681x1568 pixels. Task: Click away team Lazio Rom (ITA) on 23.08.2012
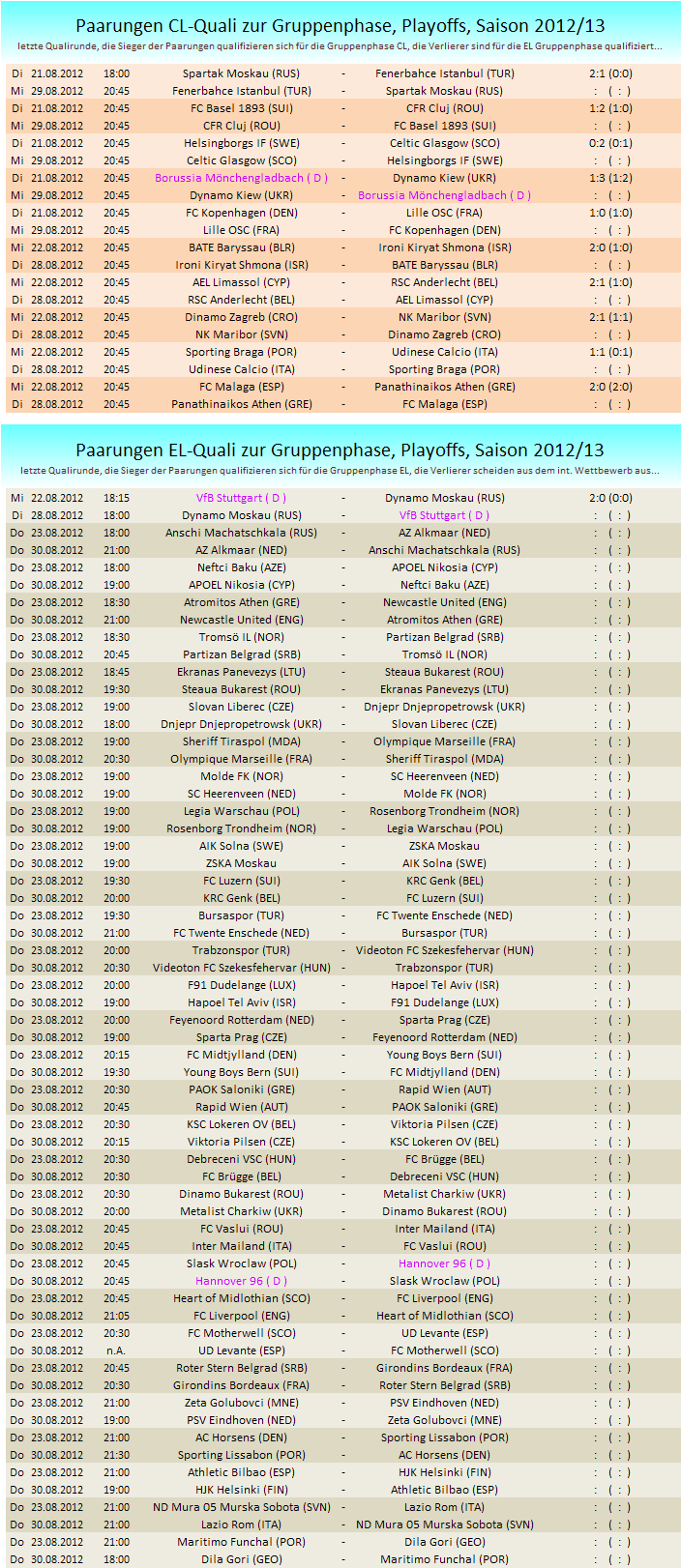[x=444, y=1507]
